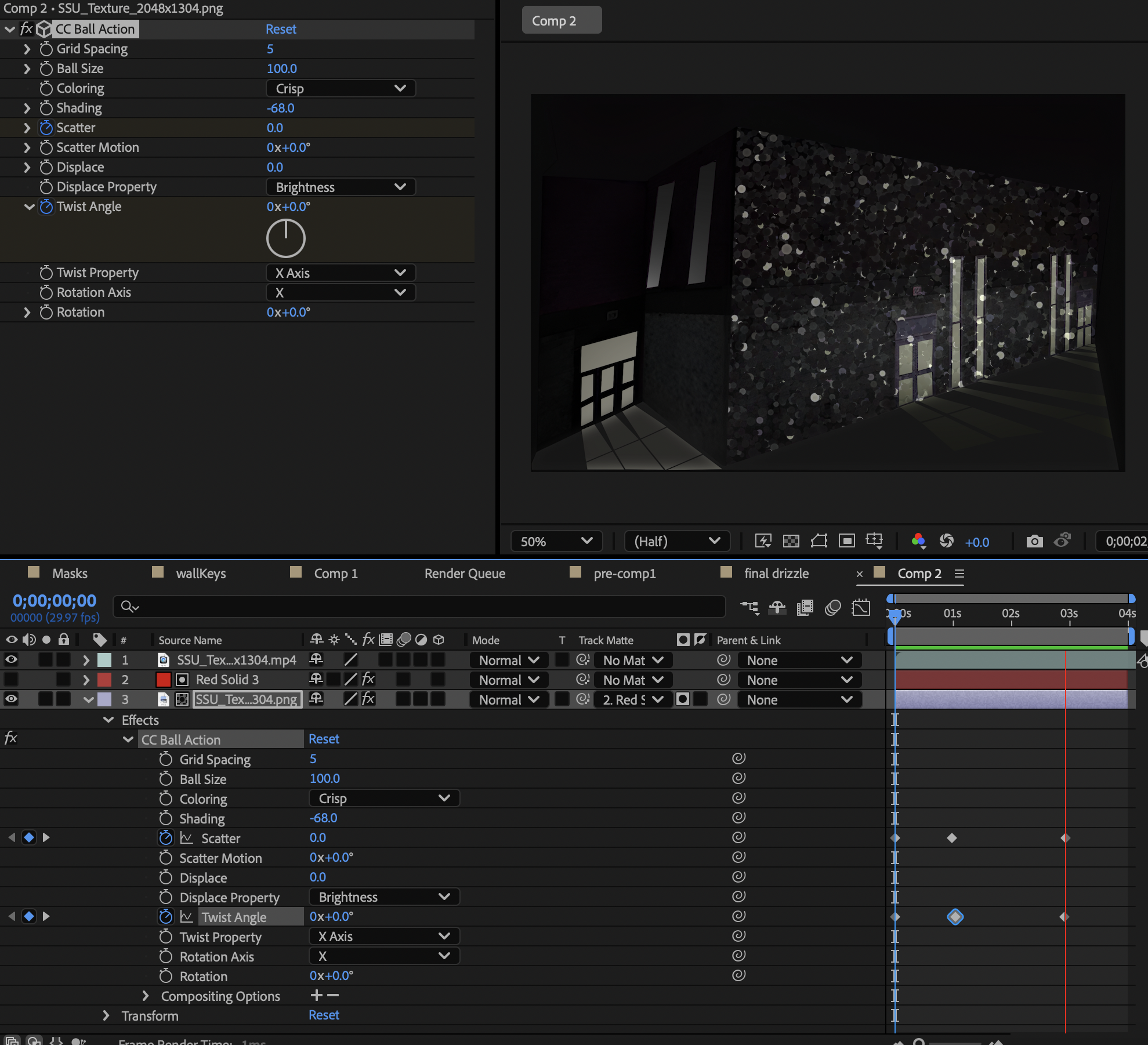Open the graph editor icon

[x=861, y=608]
